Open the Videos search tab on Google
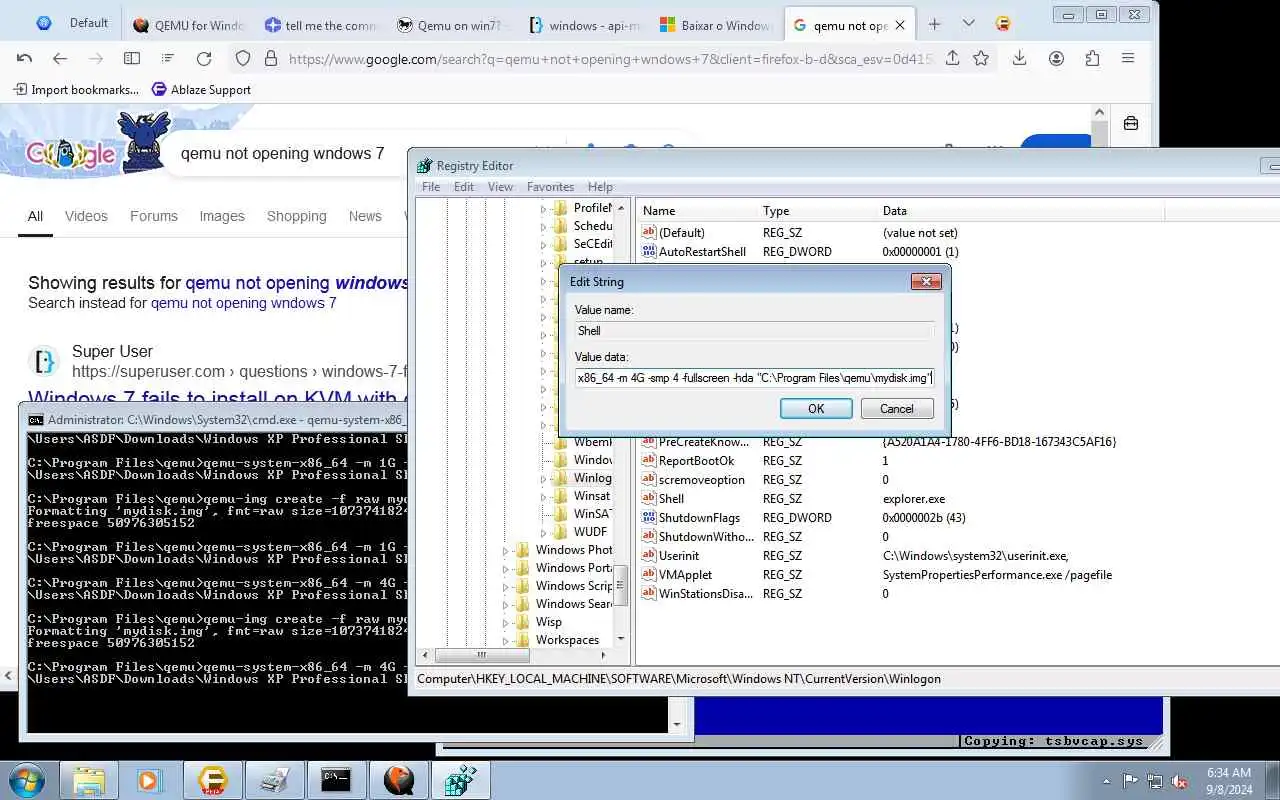This screenshot has width=1280, height=800. click(x=86, y=216)
